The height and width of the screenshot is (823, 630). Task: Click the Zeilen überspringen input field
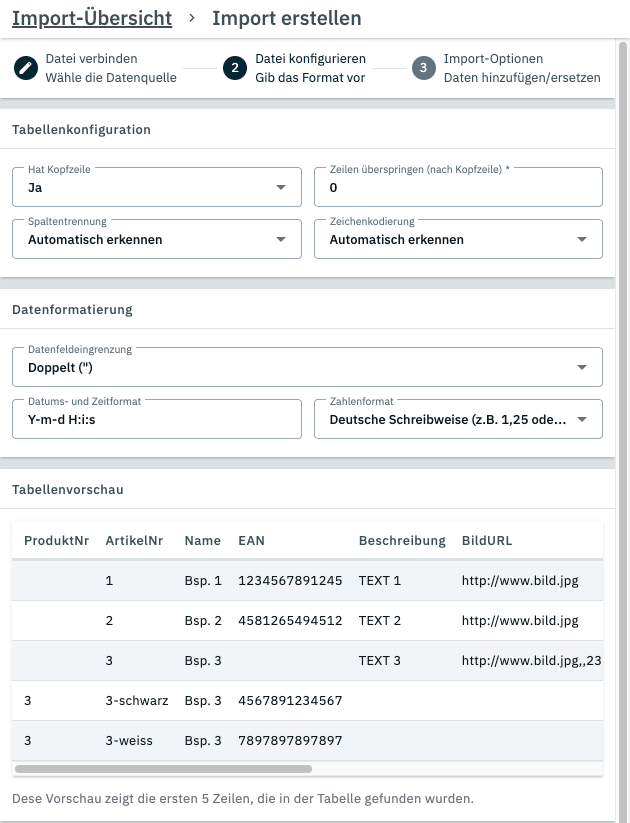[x=458, y=187]
